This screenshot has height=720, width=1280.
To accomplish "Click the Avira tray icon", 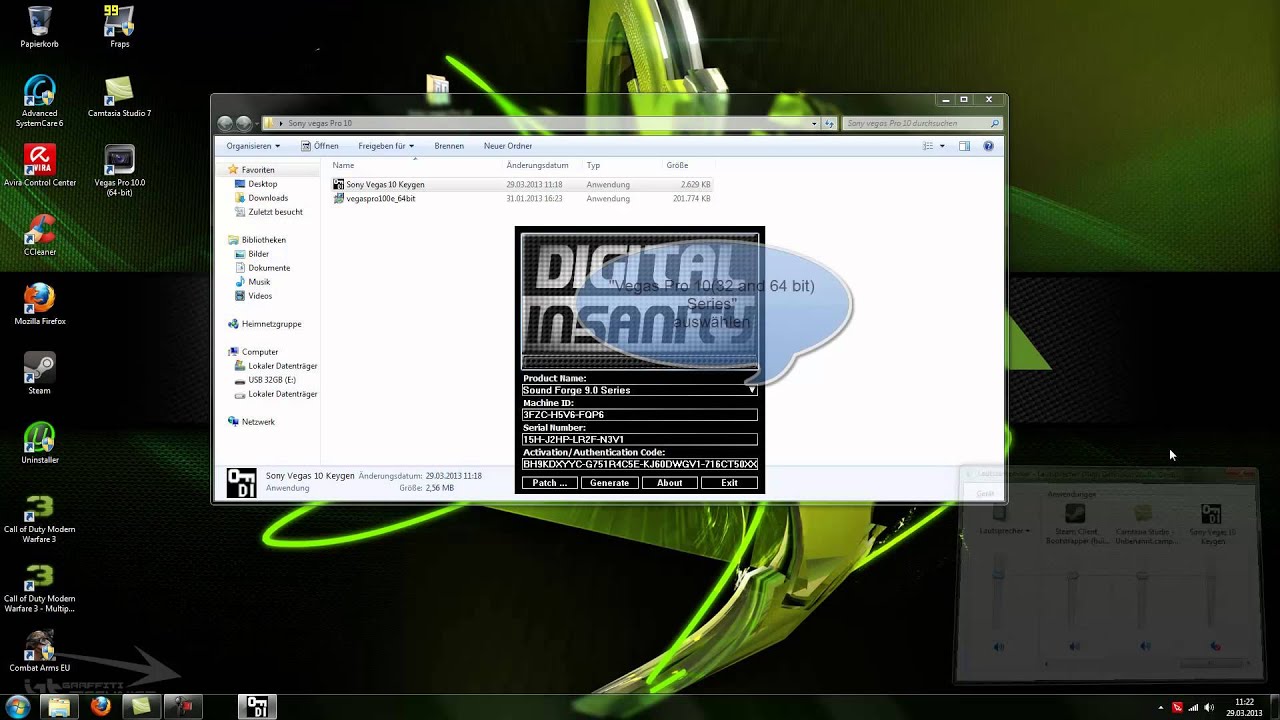I will click(1177, 708).
